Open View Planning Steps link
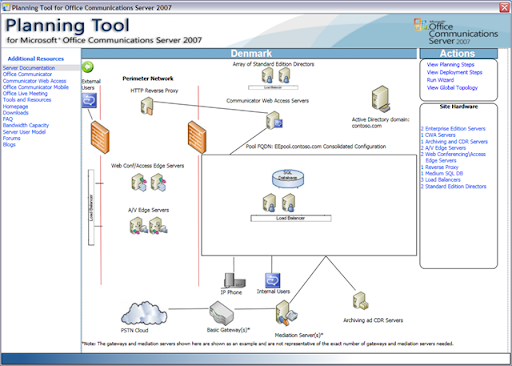The width and height of the screenshot is (512, 366). pyautogui.click(x=450, y=64)
